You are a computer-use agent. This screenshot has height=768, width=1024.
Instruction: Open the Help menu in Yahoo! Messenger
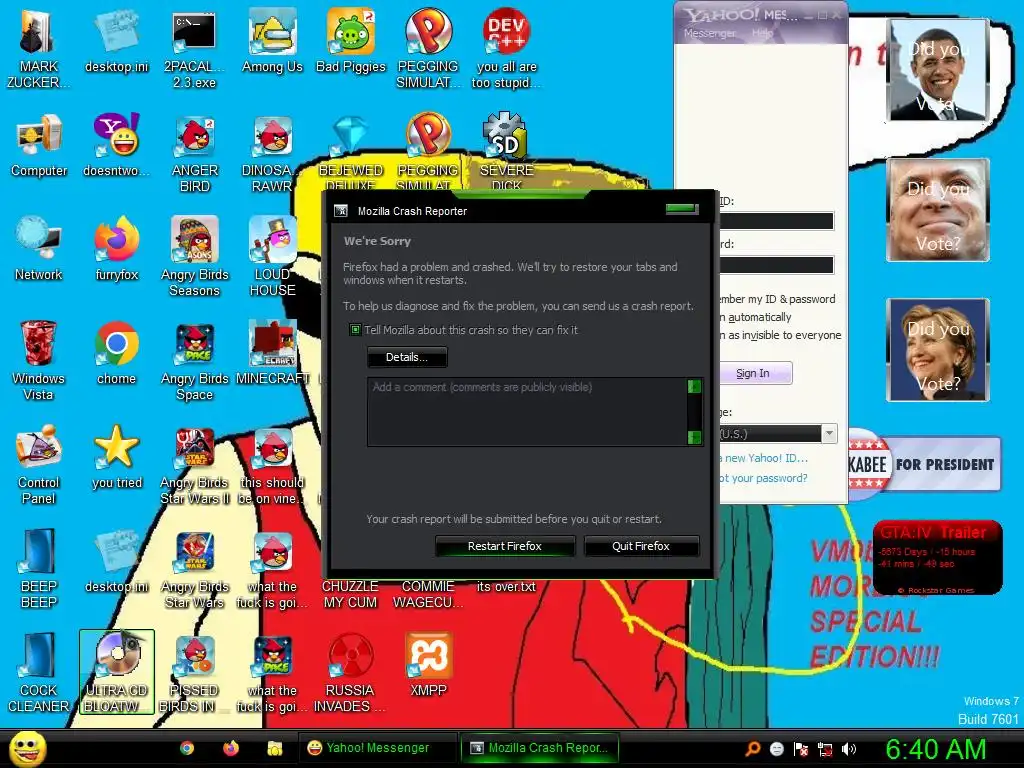point(761,33)
